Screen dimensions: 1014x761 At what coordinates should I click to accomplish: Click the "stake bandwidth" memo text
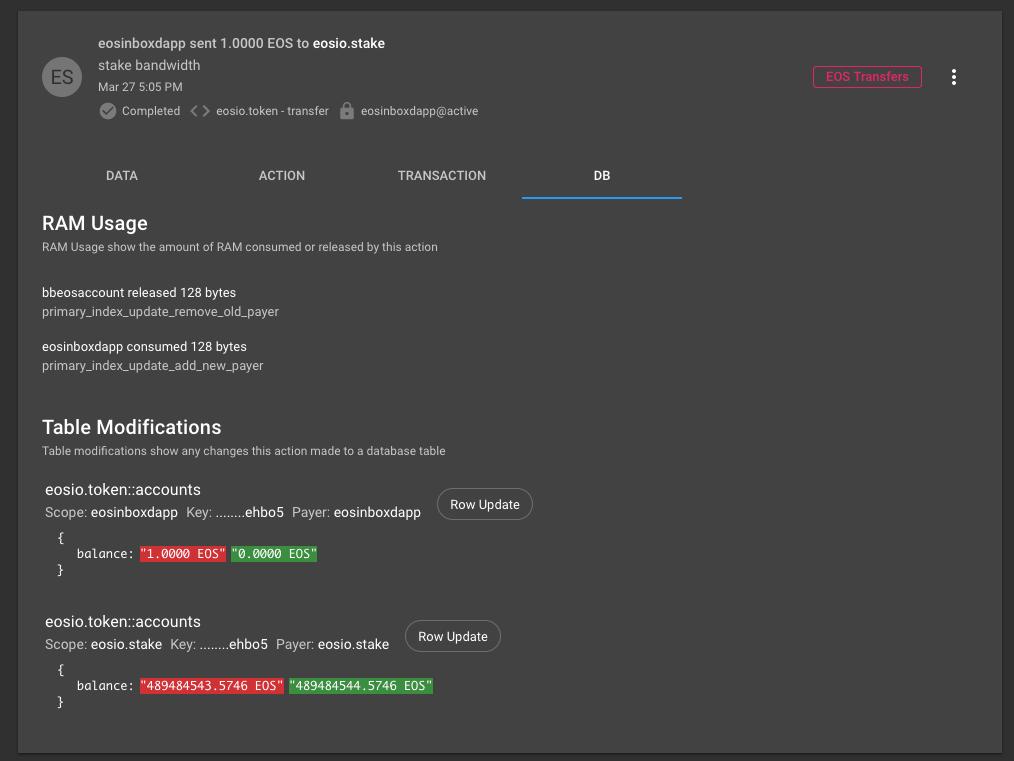coord(149,65)
